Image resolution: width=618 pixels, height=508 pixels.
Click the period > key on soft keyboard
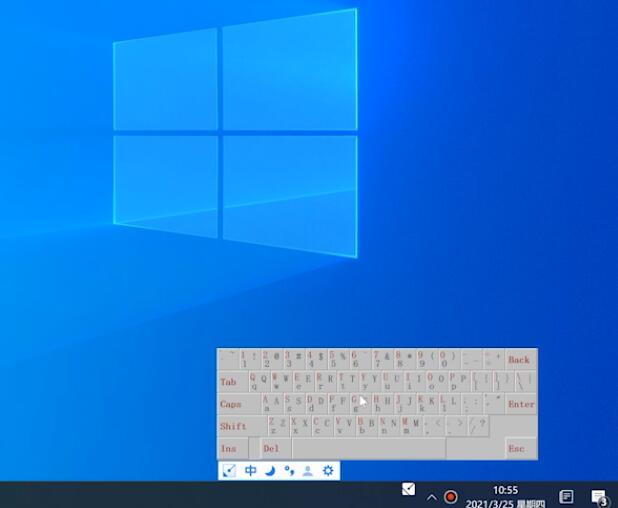[x=455, y=426]
